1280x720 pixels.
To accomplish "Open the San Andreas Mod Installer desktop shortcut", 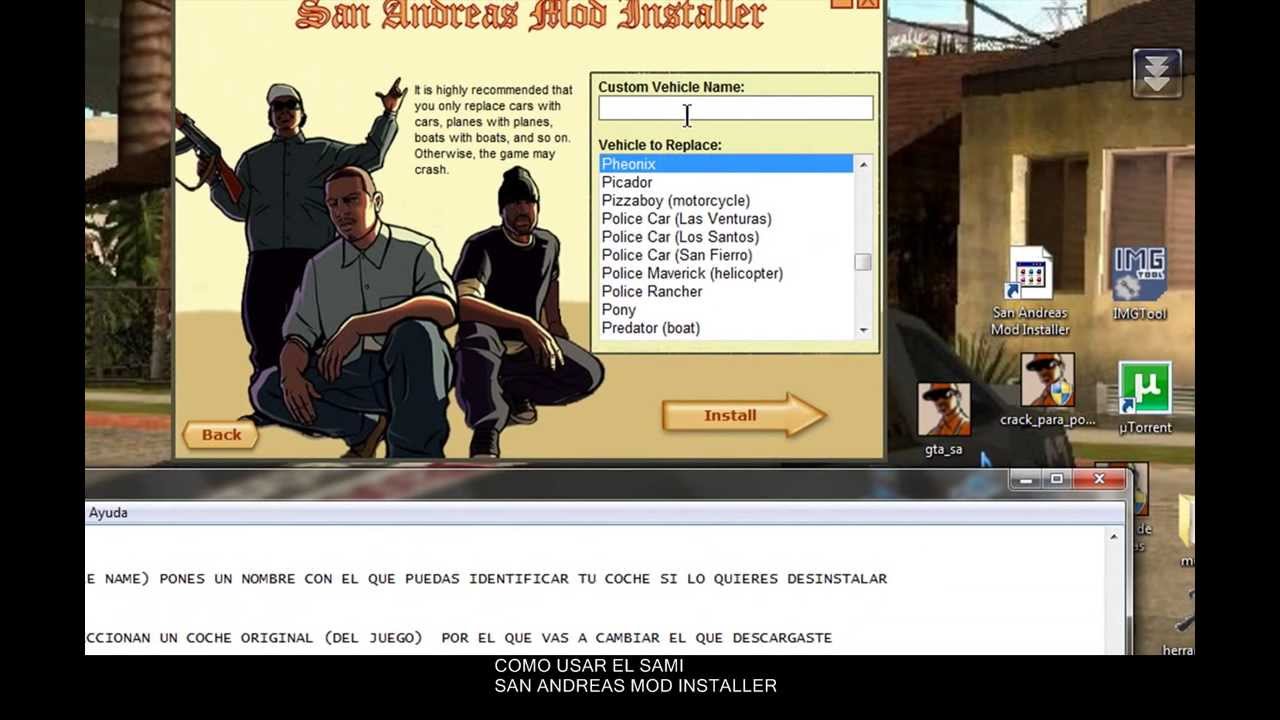I will (1030, 292).
